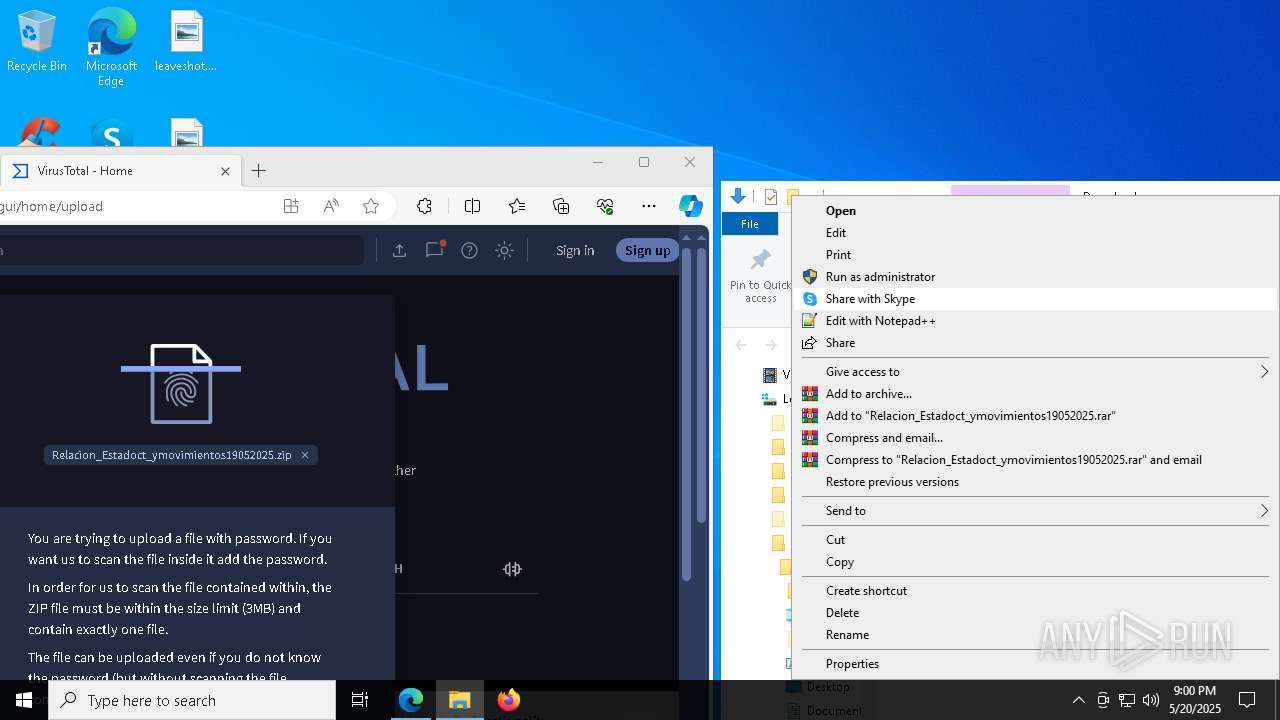This screenshot has width=1280, height=720.
Task: Open the File tab in File Explorer
Action: pyautogui.click(x=750, y=224)
